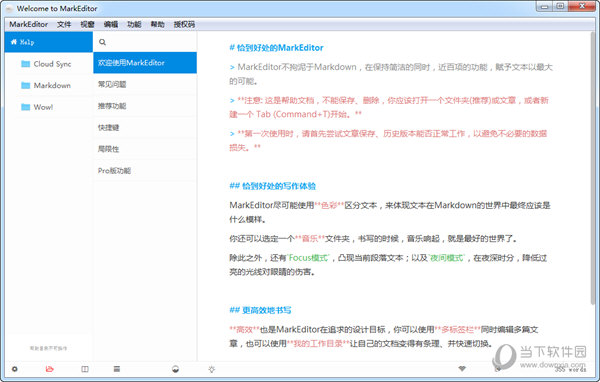Screen dimensions: 600x382
Task: Open the Markdown folder
Action: click(x=49, y=85)
